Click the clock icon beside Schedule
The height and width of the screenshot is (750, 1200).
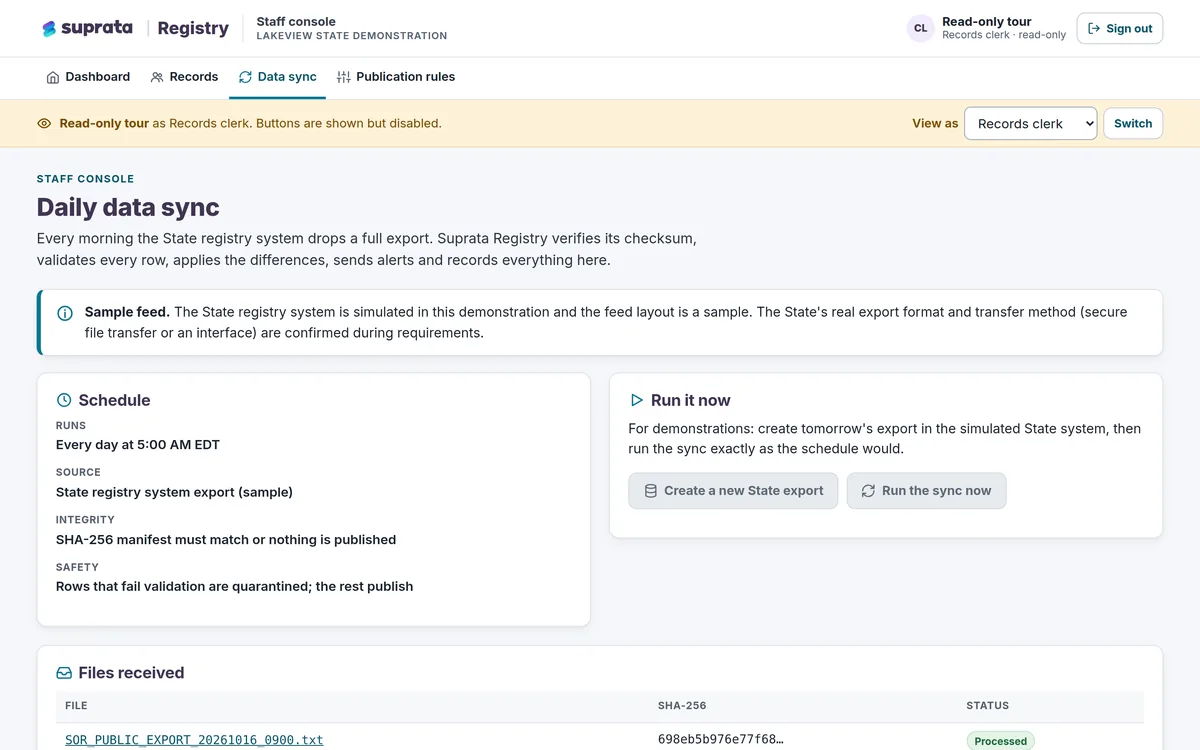[64, 400]
